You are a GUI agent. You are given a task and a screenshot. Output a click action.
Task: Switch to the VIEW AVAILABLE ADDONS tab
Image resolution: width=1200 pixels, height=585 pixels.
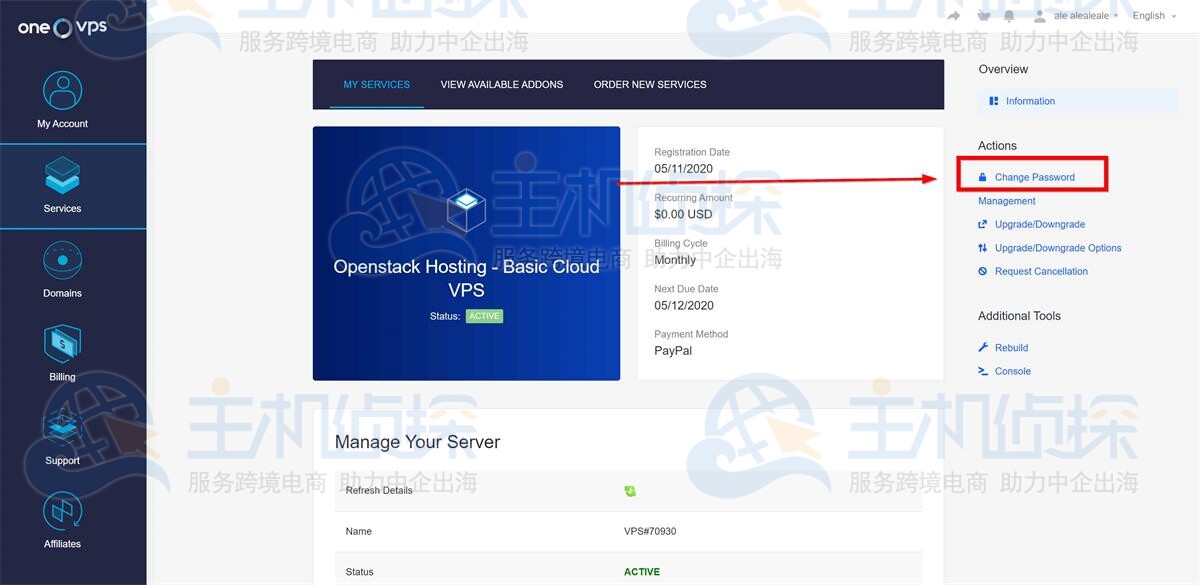tap(501, 84)
